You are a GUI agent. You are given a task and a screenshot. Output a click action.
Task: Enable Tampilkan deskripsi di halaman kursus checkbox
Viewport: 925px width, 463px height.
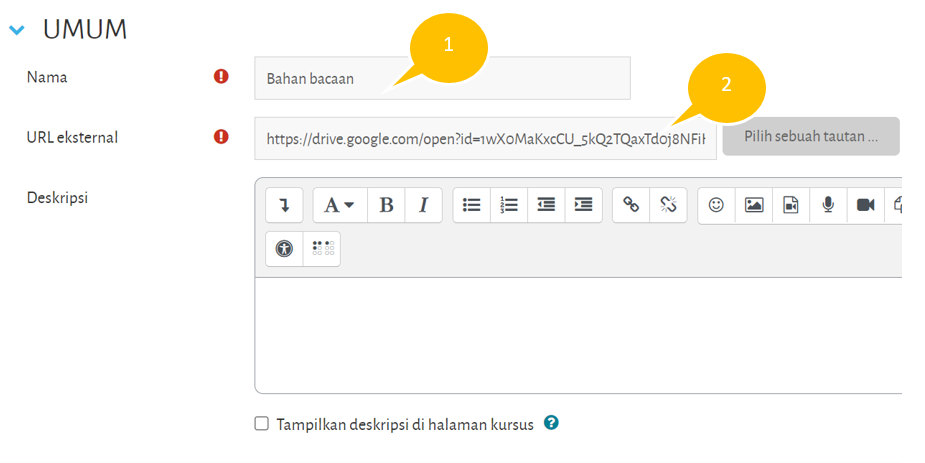click(x=262, y=424)
